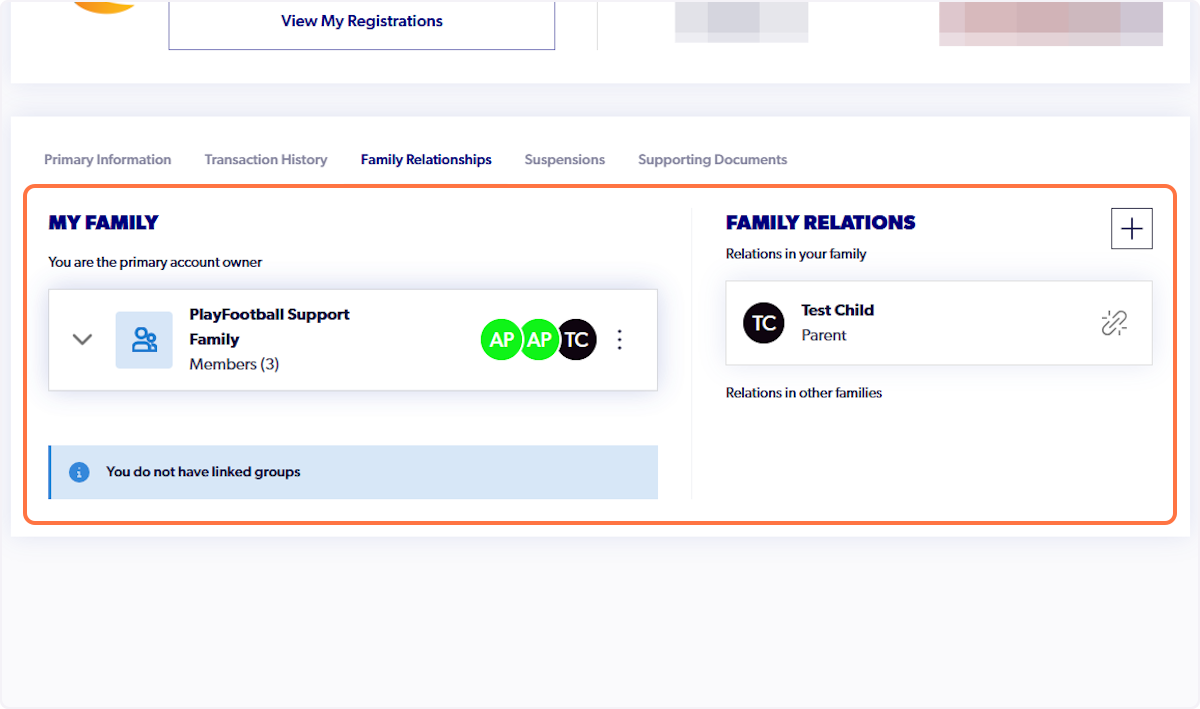Open the Supporting Documents tab
This screenshot has width=1200, height=709.
[712, 159]
